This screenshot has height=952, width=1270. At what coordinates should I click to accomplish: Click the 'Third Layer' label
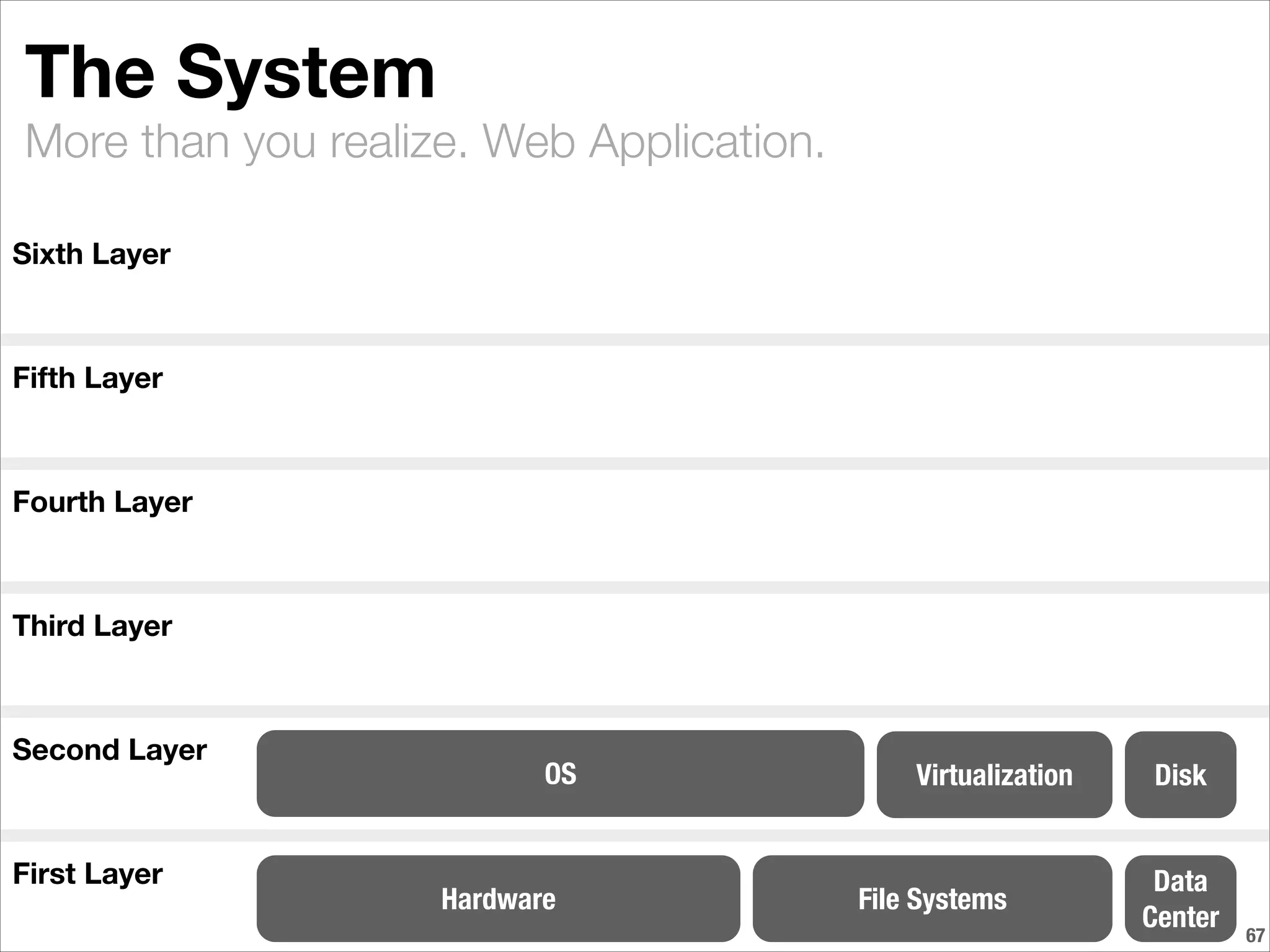click(x=92, y=627)
